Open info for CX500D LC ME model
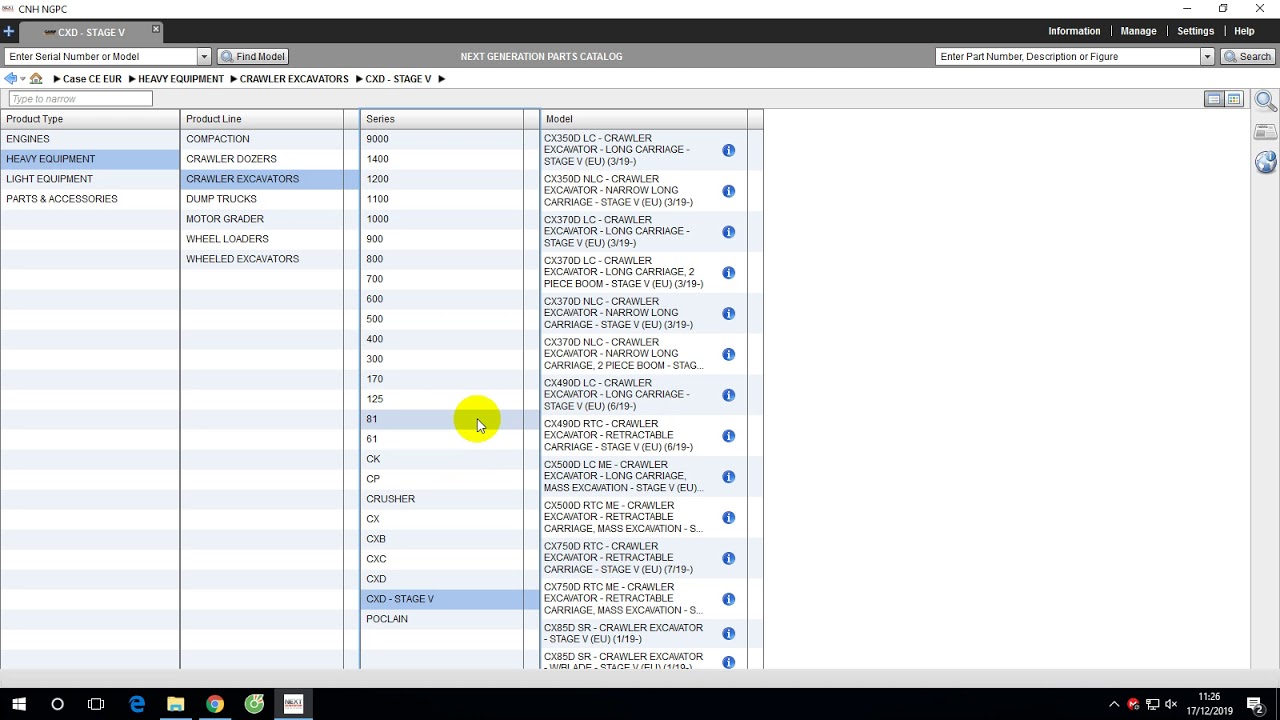 click(728, 477)
